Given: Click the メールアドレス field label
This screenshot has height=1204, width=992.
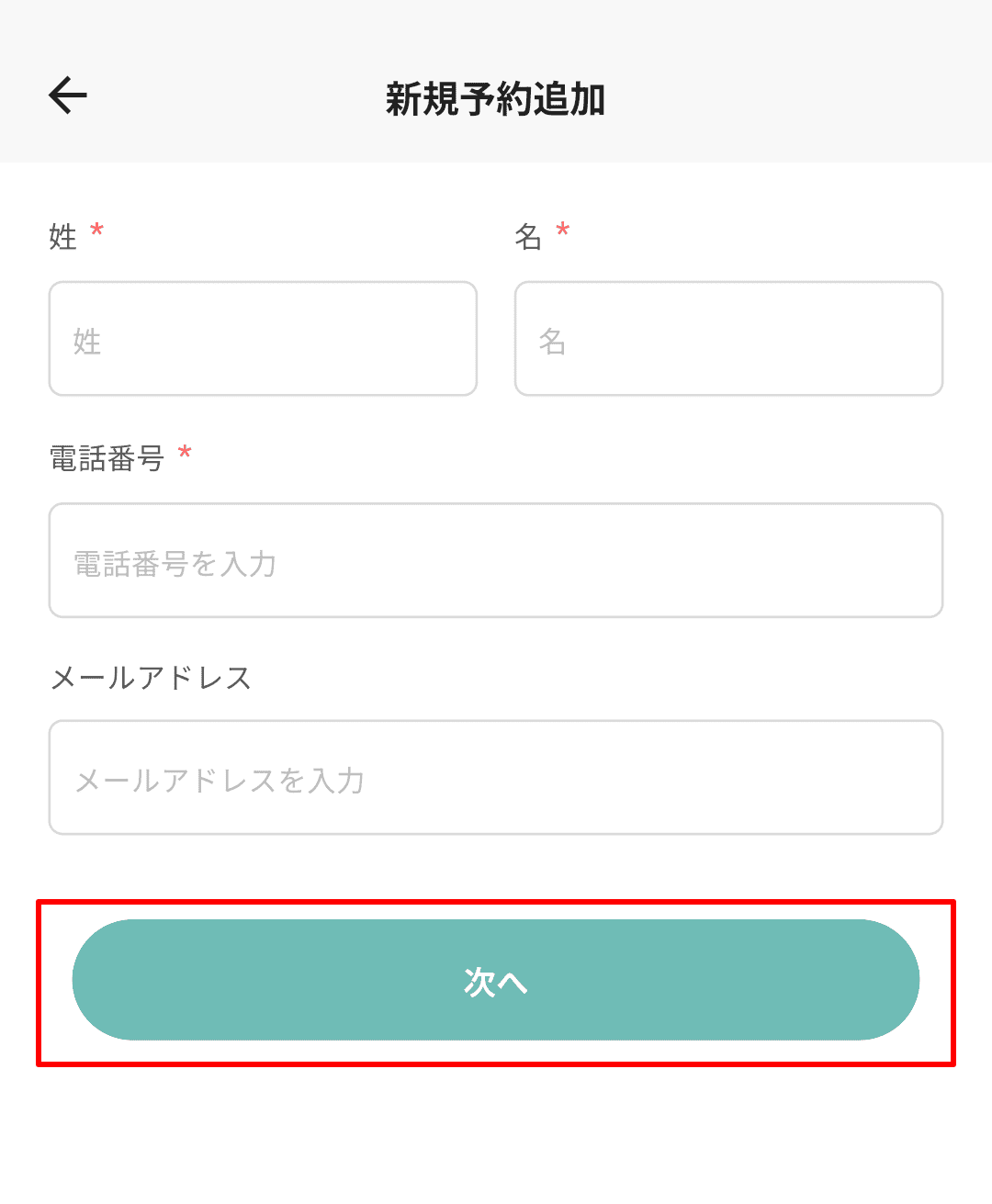Looking at the screenshot, I should (151, 678).
